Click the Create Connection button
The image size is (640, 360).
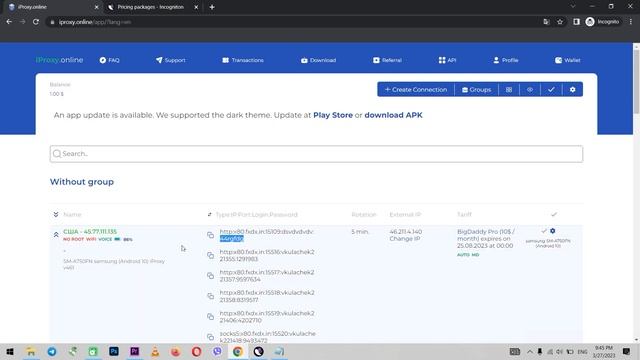point(416,89)
